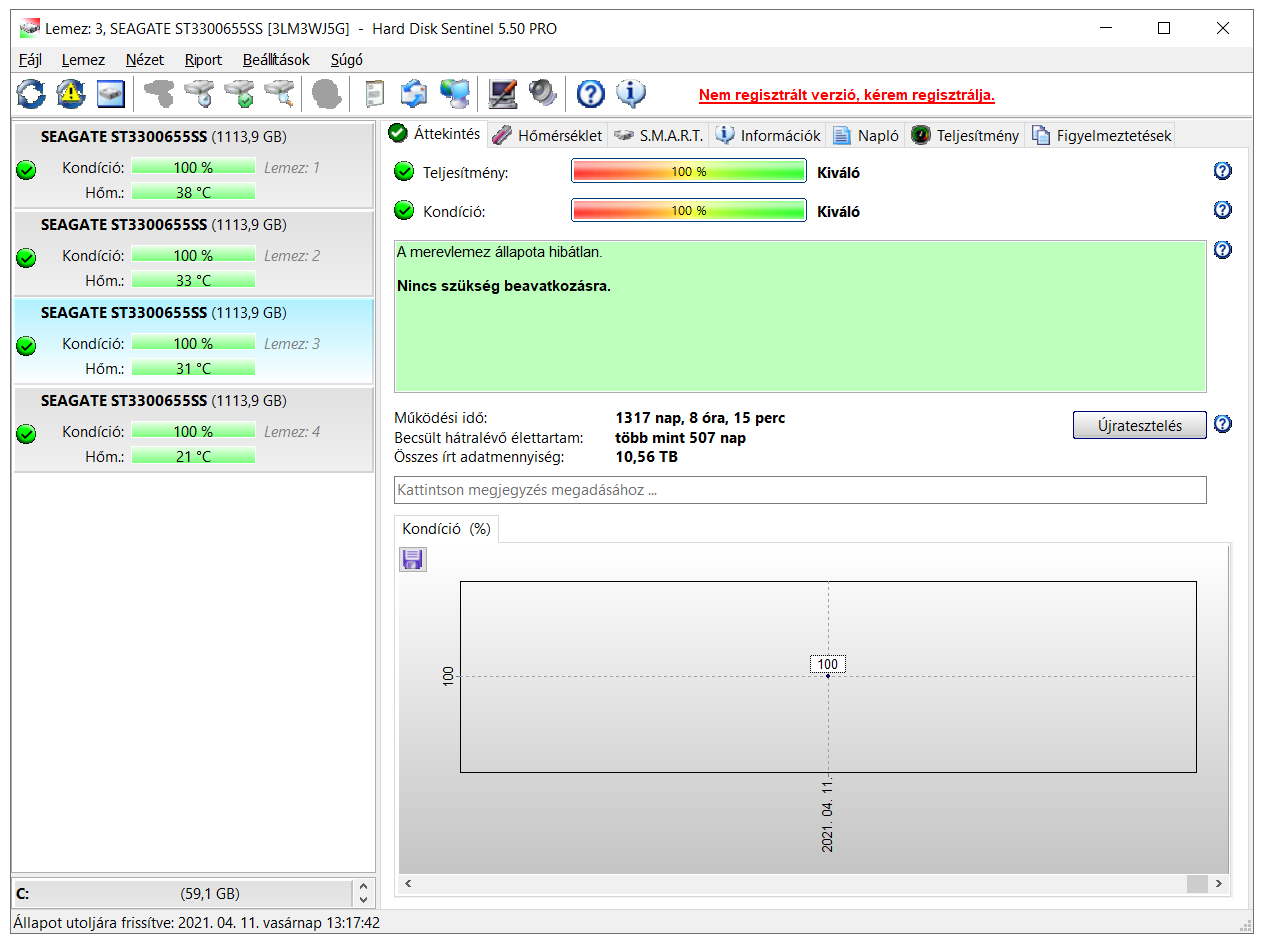
Task: Click the Kondíció 100 % gradient bar in overview
Action: point(688,211)
